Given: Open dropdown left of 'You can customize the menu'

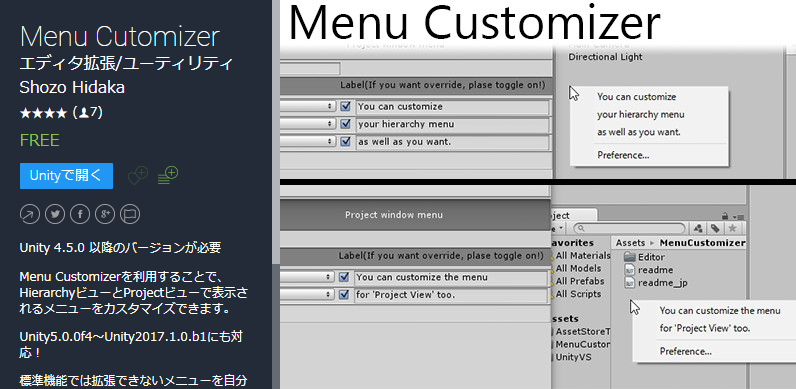Looking at the screenshot, I should 307,277.
